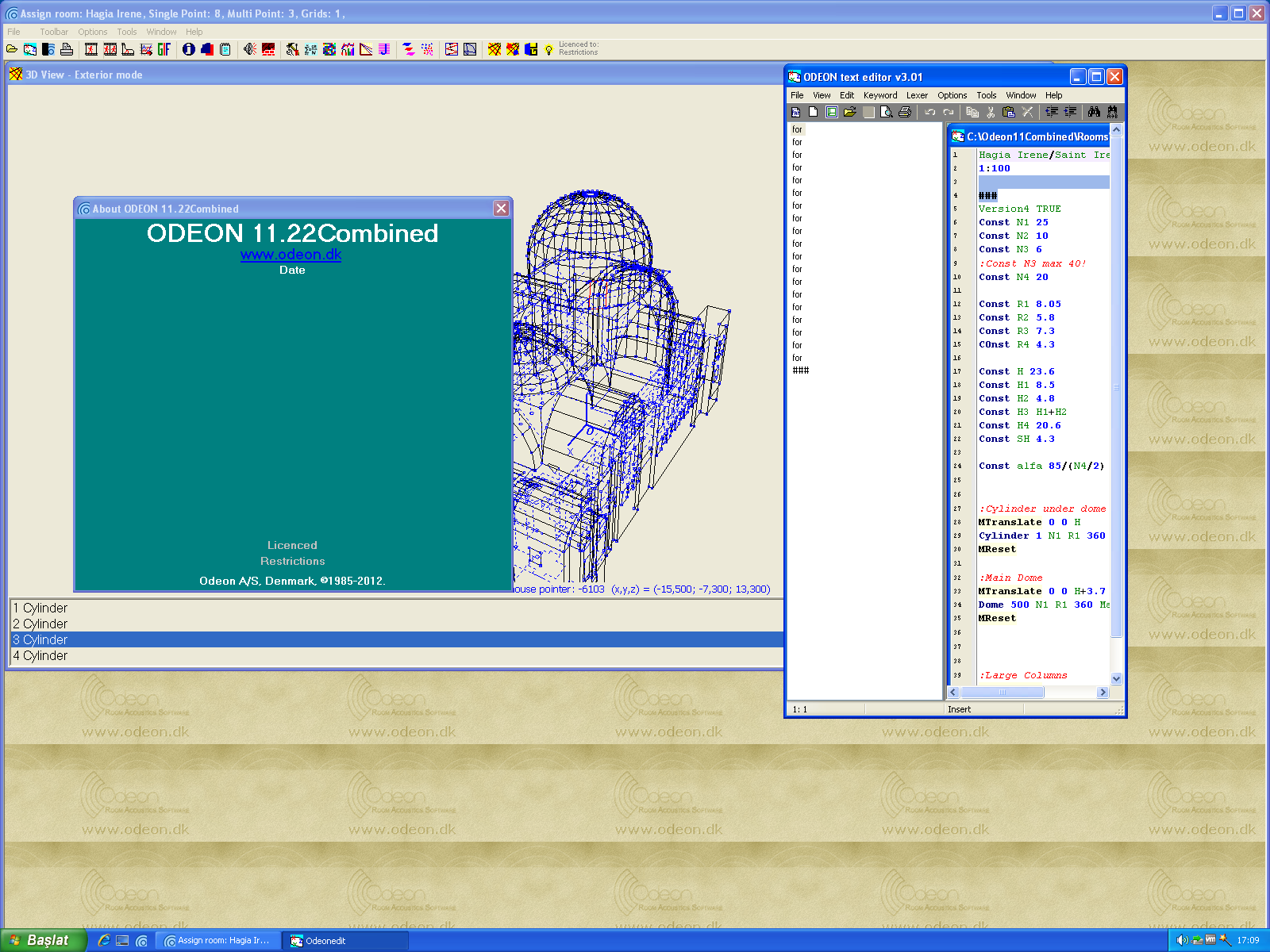Click scissors Cut icon in text editor
1270x952 pixels.
pyautogui.click(x=991, y=112)
